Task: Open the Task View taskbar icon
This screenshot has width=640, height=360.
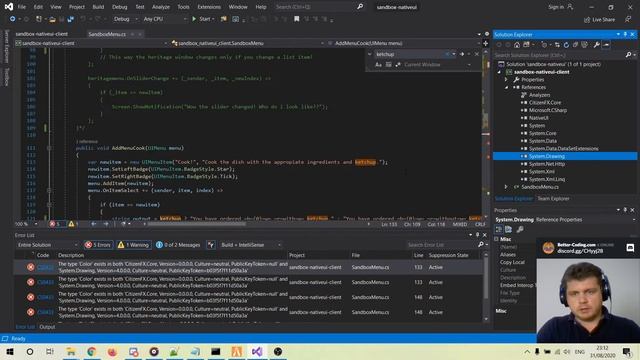Action: [x=50, y=351]
